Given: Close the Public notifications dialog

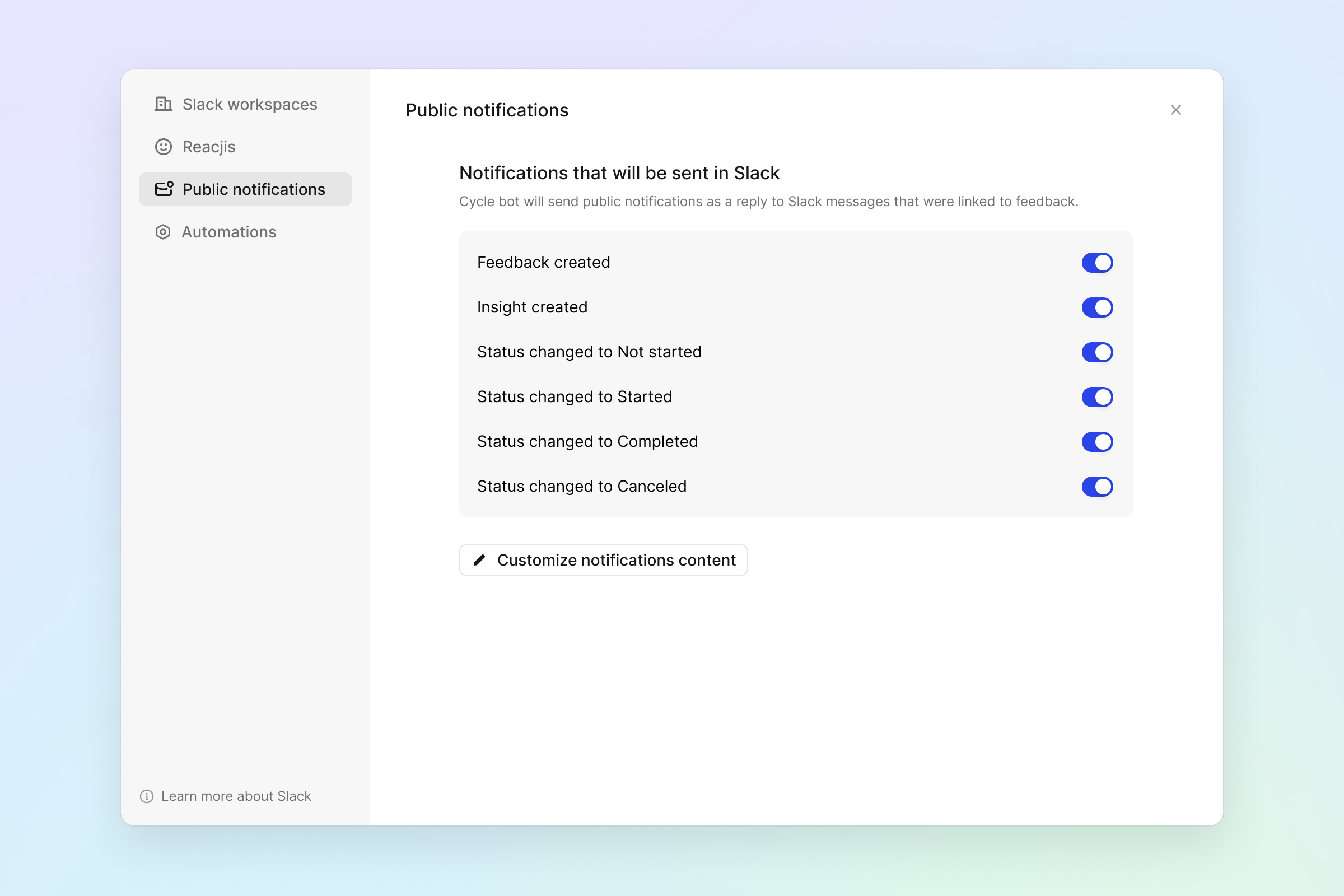Looking at the screenshot, I should point(1175,110).
